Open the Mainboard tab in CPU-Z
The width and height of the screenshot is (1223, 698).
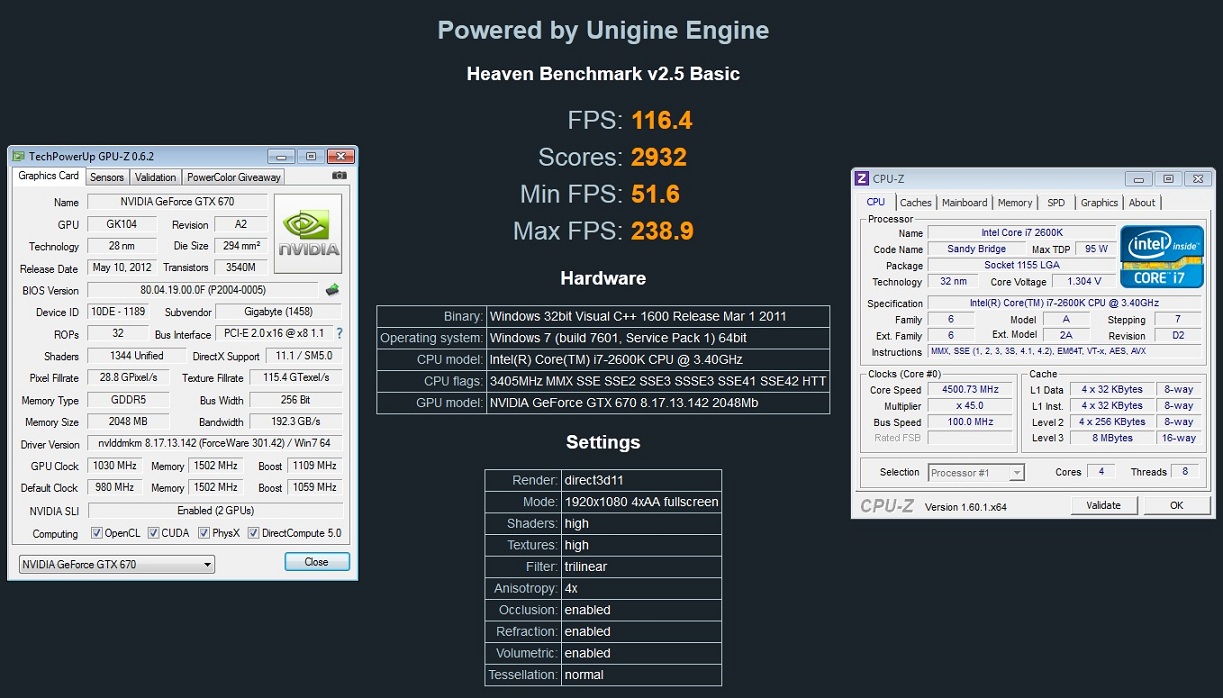[x=964, y=202]
